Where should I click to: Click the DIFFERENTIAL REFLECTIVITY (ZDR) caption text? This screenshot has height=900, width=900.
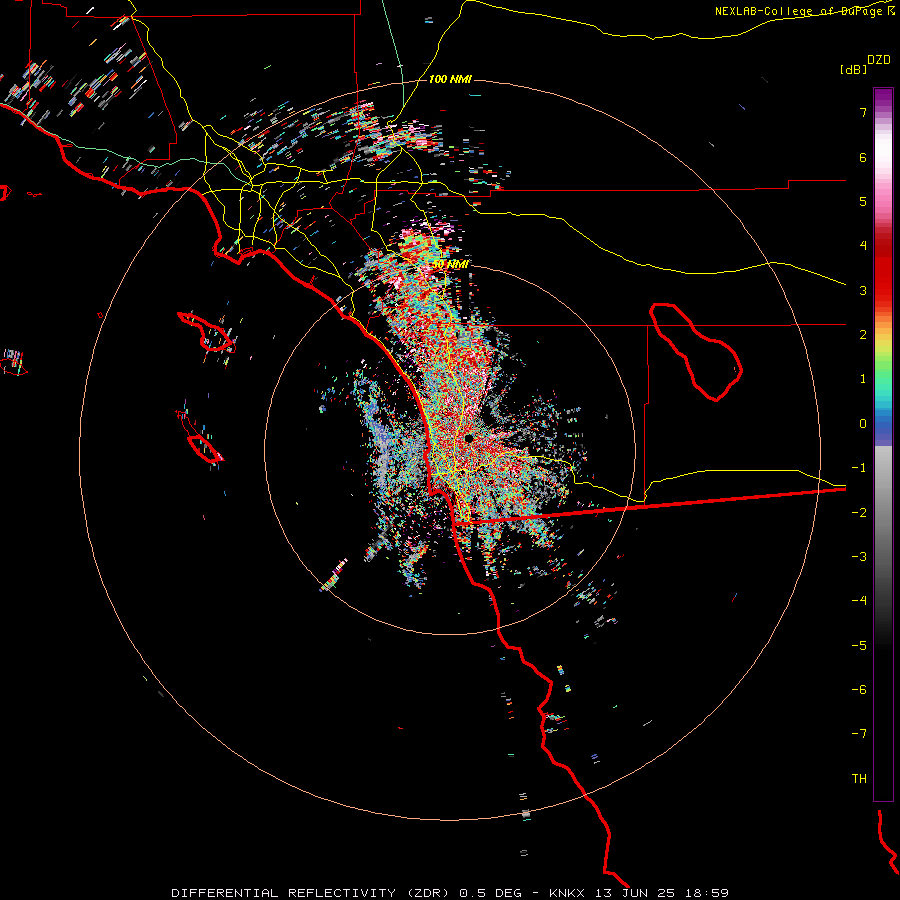[x=311, y=893]
